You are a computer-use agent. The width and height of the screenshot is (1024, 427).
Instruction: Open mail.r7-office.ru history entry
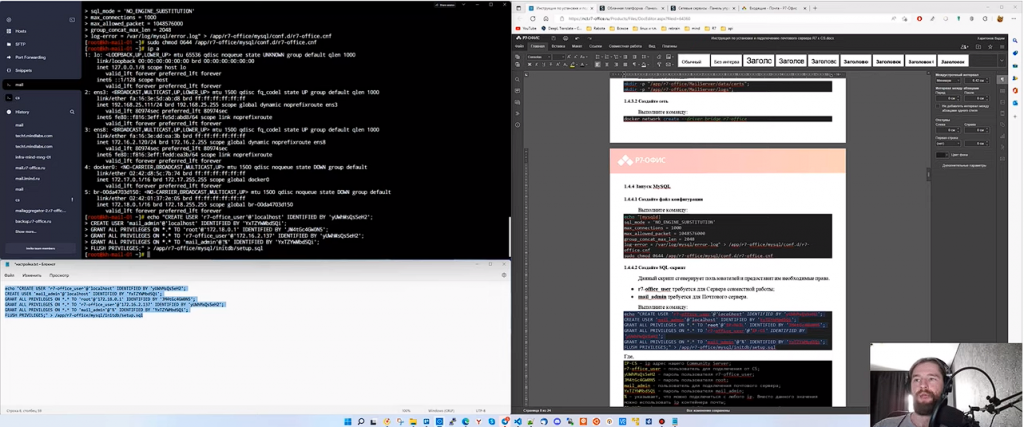(30, 167)
